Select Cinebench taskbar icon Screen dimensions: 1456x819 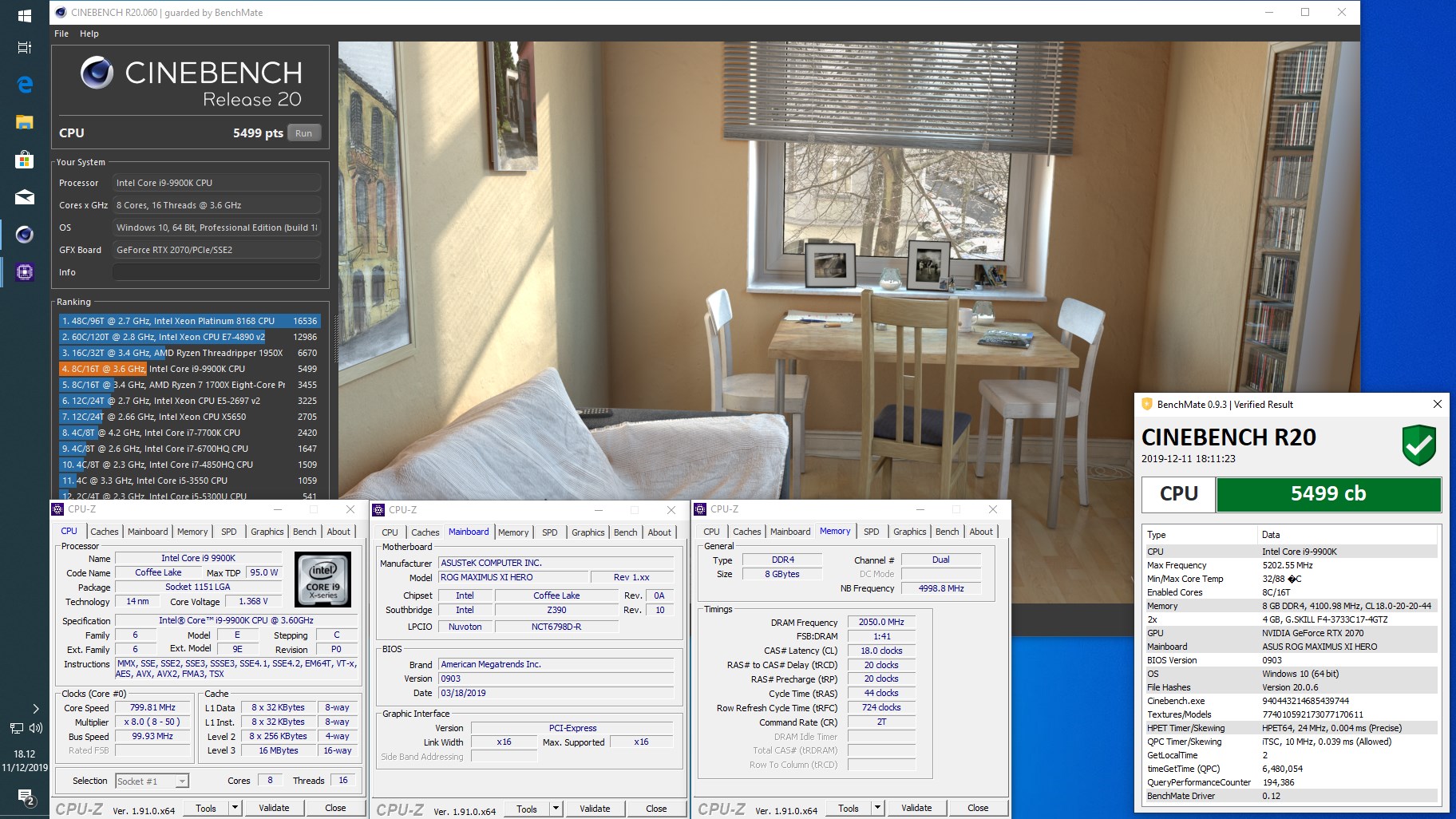click(24, 234)
